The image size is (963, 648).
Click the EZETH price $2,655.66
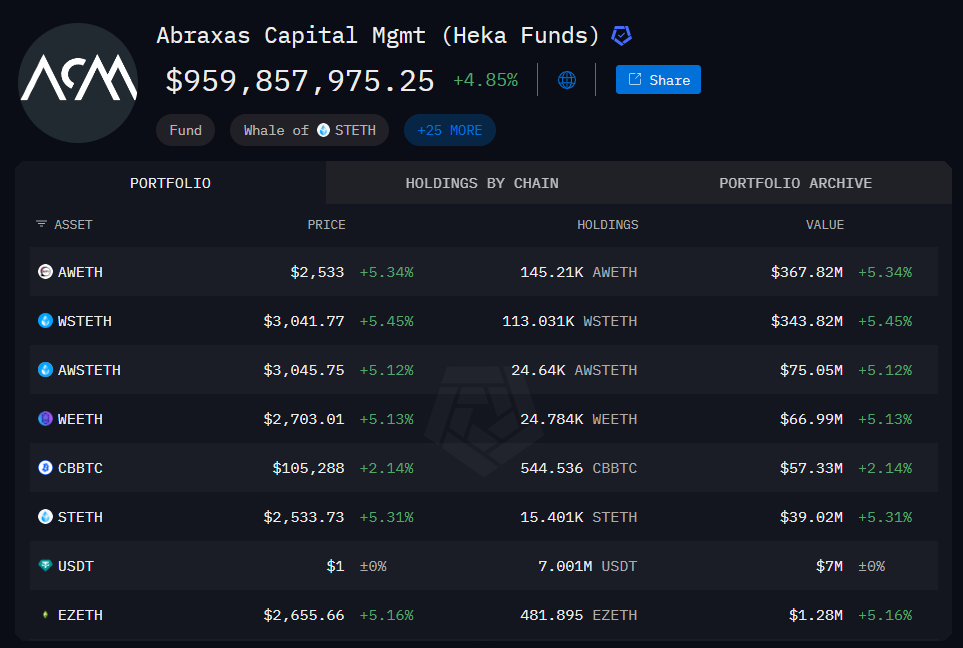click(x=303, y=615)
